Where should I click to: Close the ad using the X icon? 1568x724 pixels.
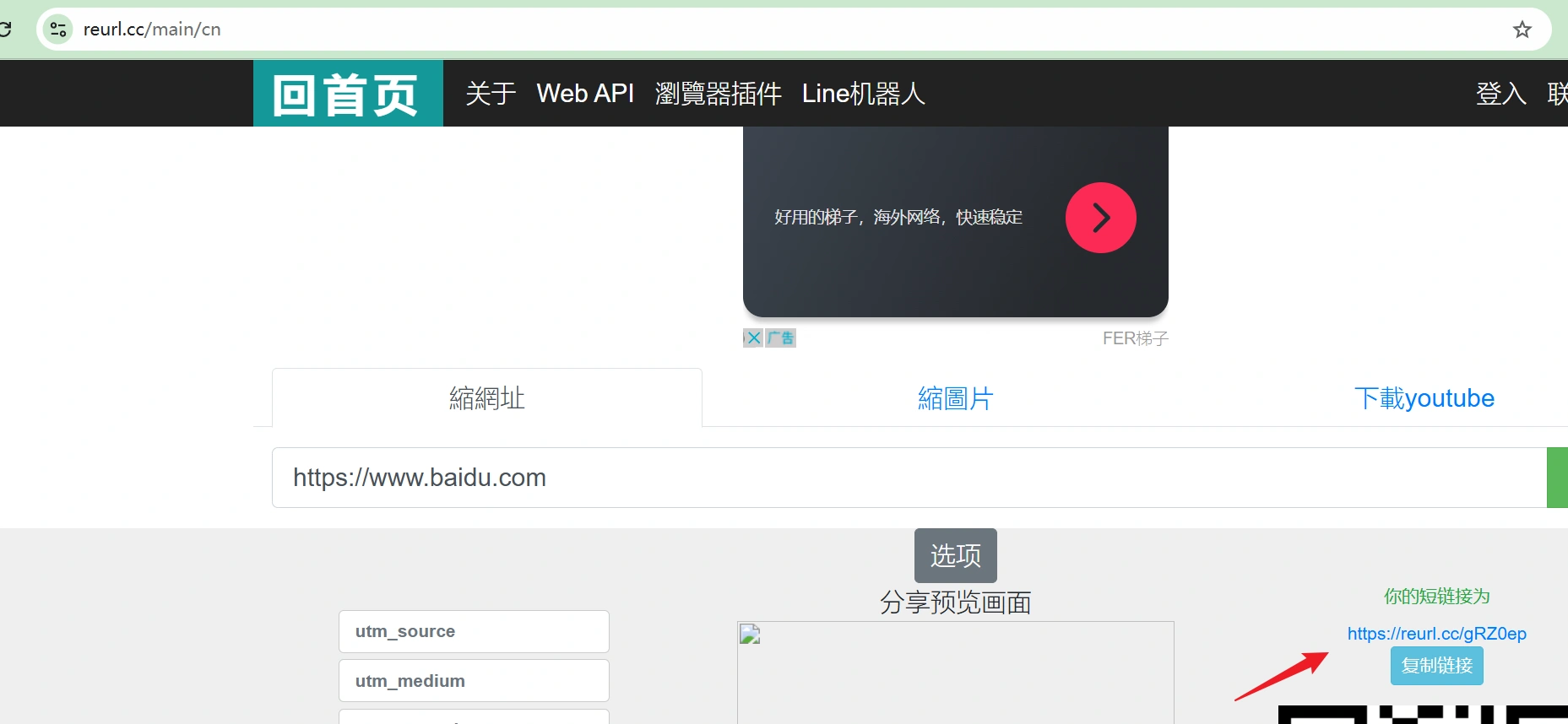click(x=753, y=338)
